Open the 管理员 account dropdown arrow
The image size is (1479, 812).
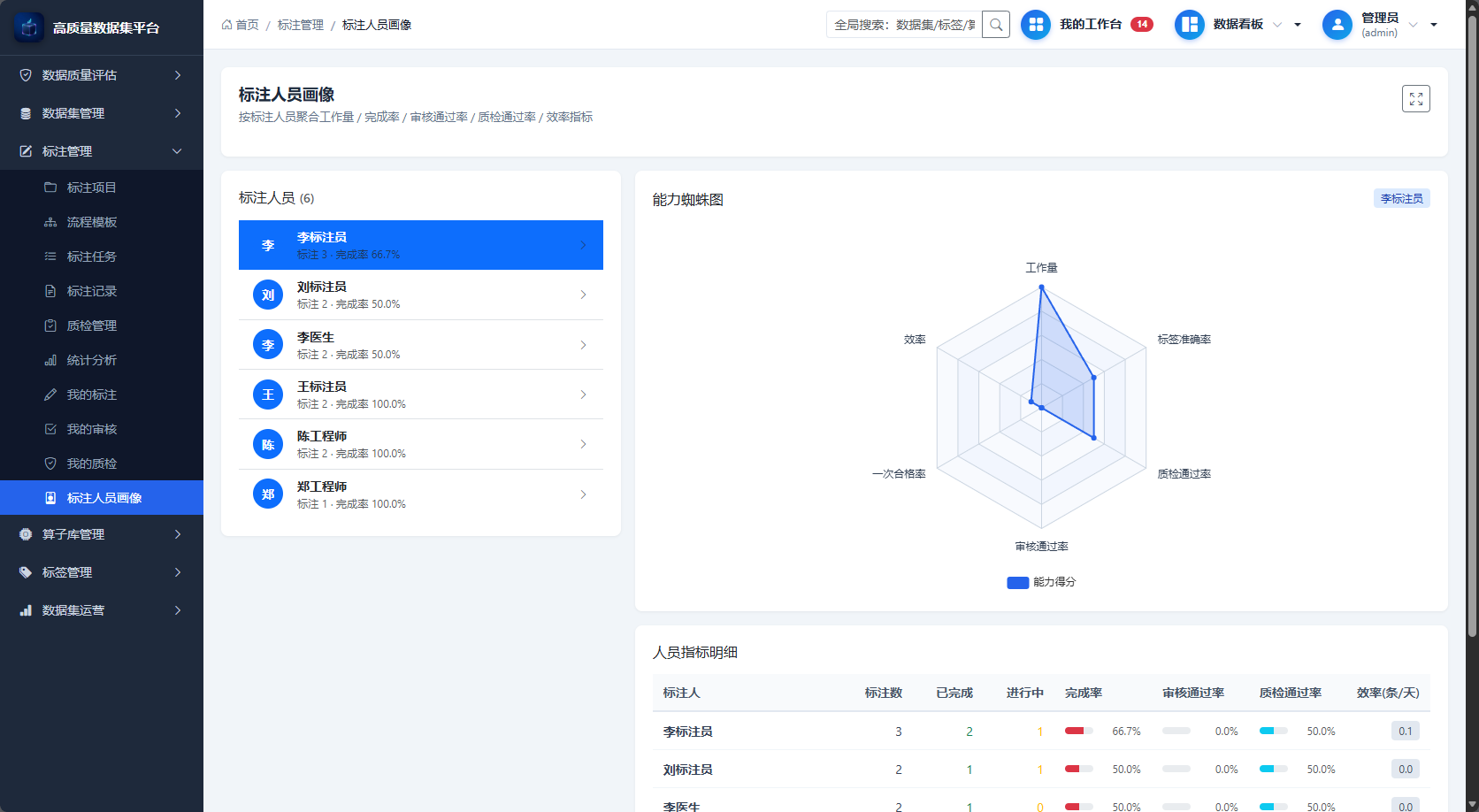[x=1434, y=25]
